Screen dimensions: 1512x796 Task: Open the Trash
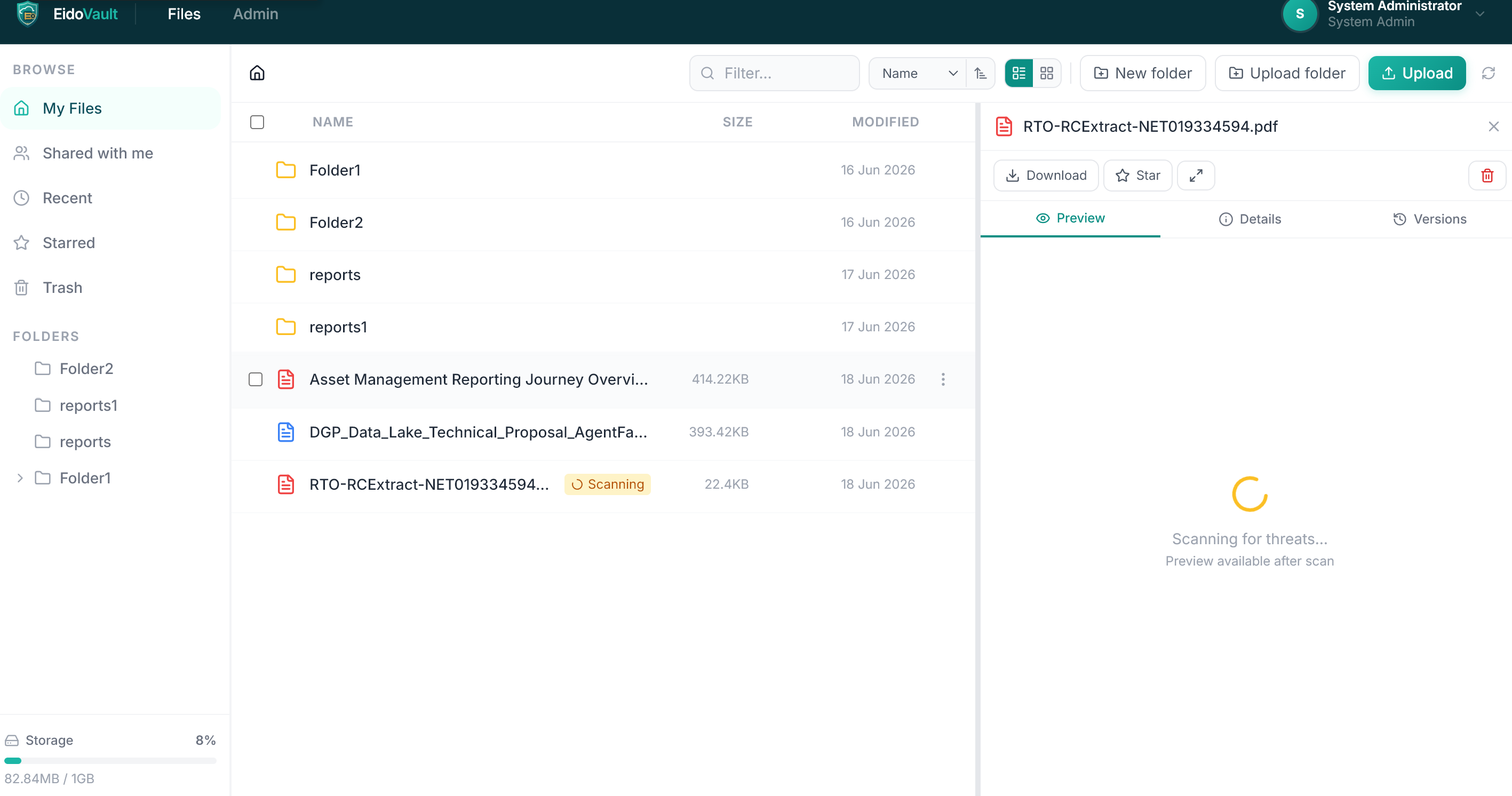pos(110,287)
